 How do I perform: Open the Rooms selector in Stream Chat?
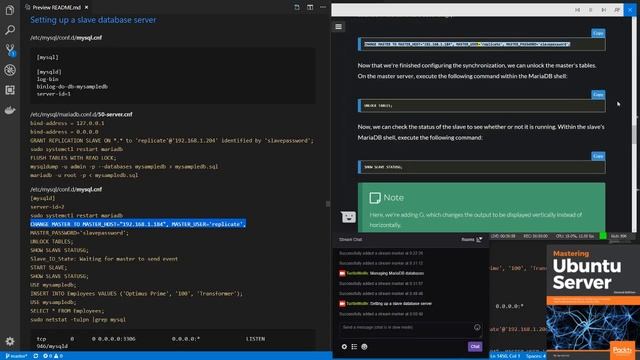pos(472,240)
